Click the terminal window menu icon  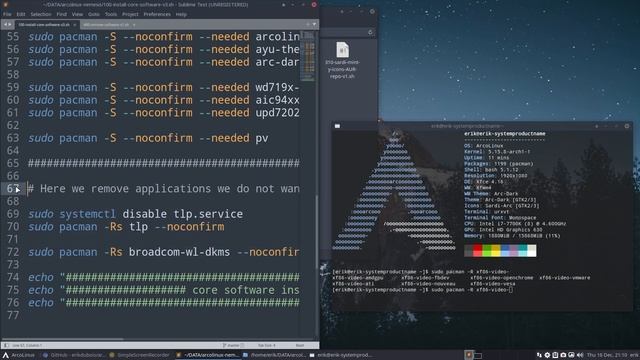point(337,126)
